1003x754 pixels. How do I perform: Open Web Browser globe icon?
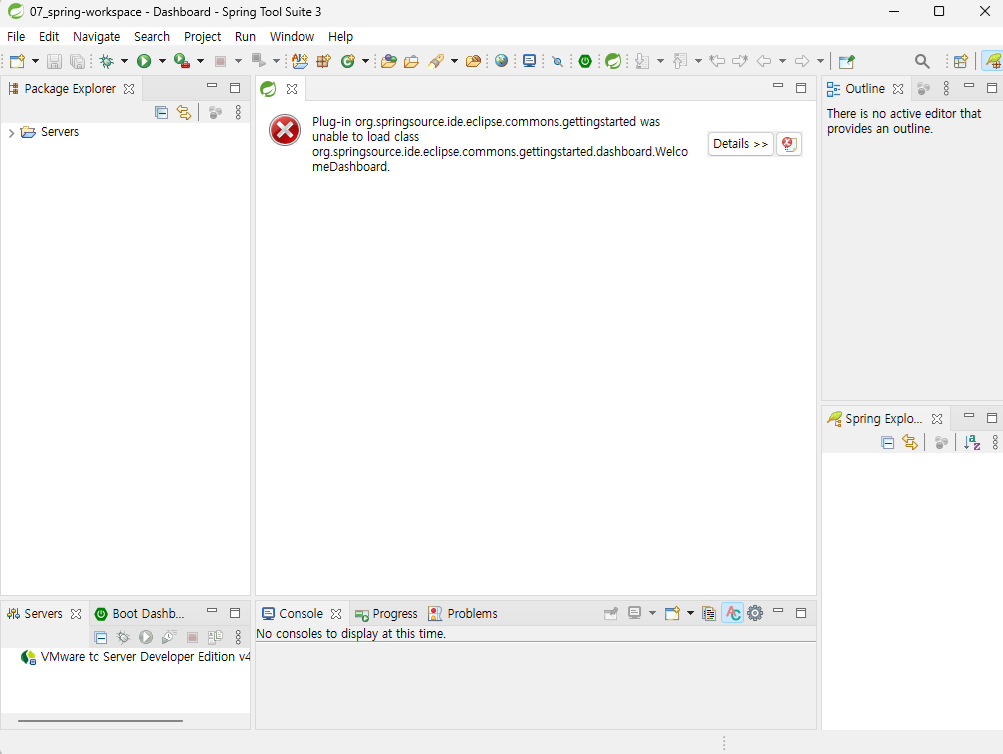[502, 61]
